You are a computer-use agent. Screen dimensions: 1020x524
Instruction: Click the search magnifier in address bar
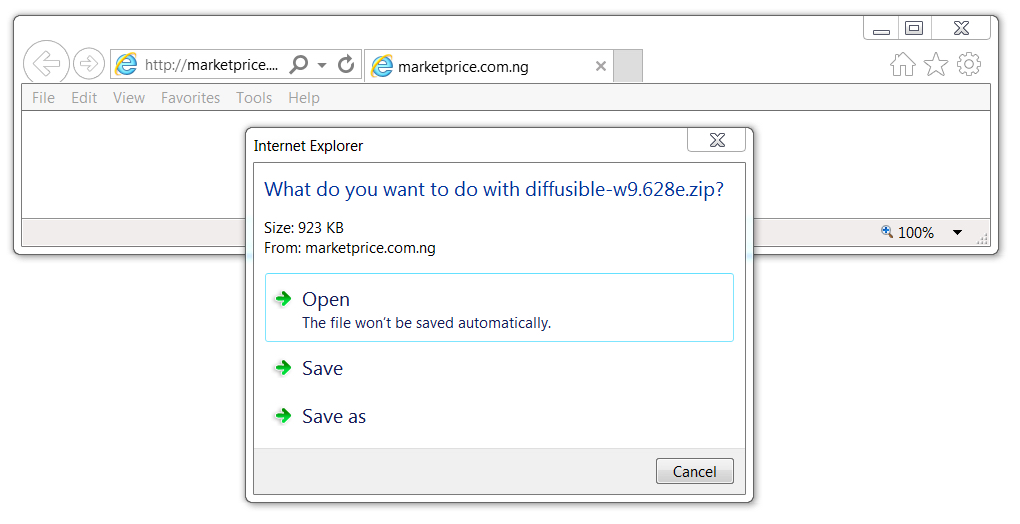coord(299,64)
